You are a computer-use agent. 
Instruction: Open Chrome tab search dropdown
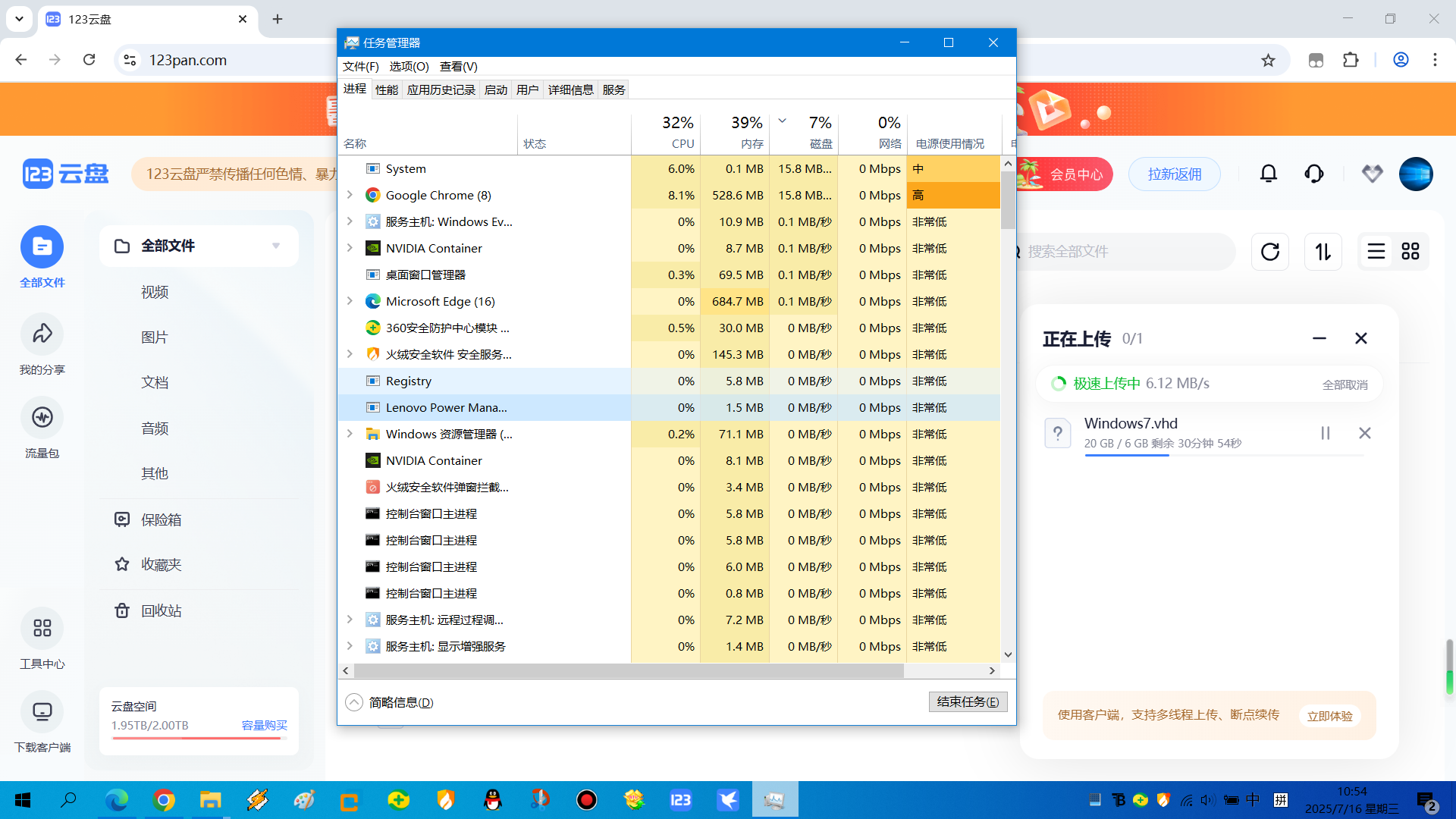tap(19, 19)
